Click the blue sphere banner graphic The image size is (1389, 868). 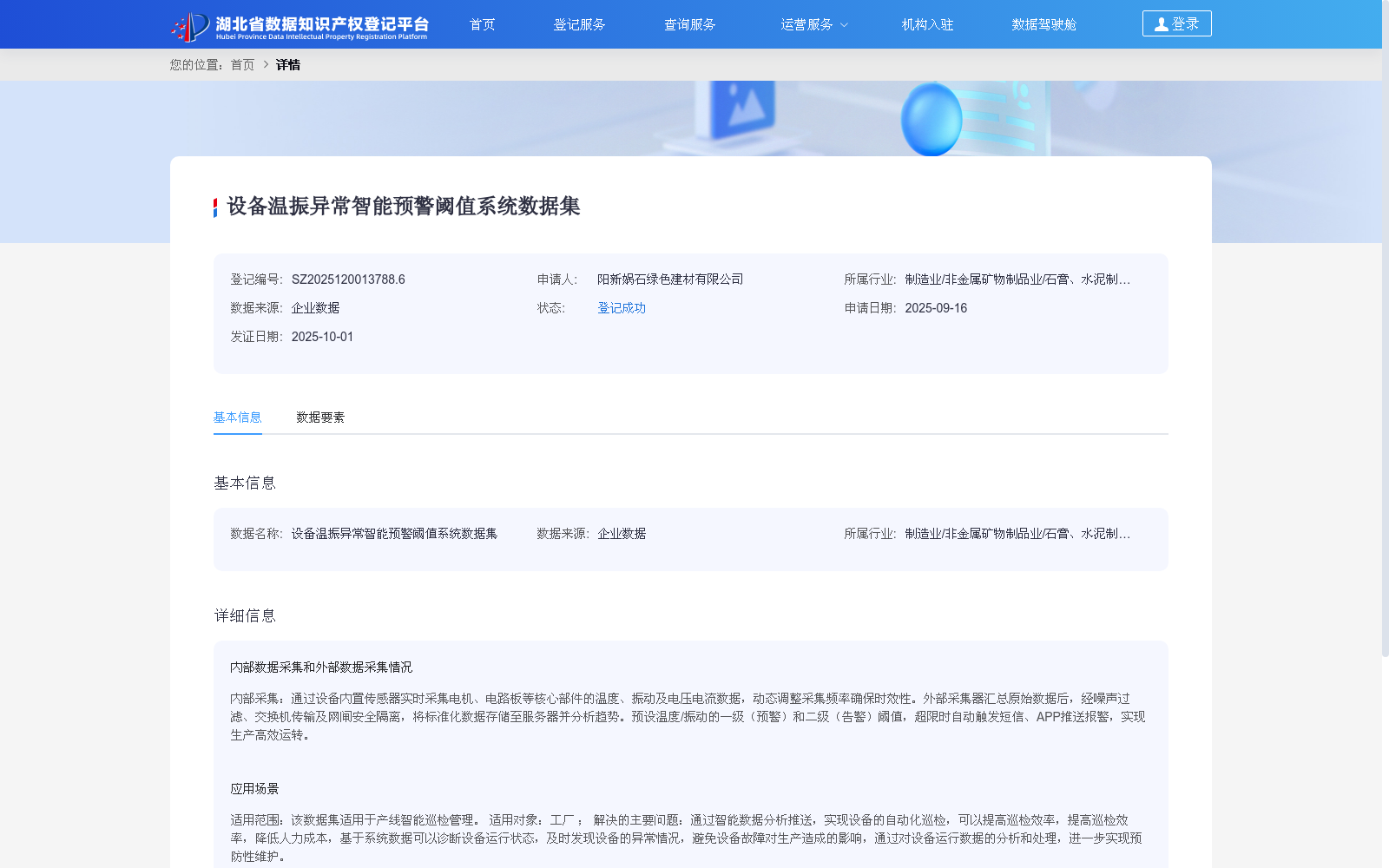tap(931, 120)
